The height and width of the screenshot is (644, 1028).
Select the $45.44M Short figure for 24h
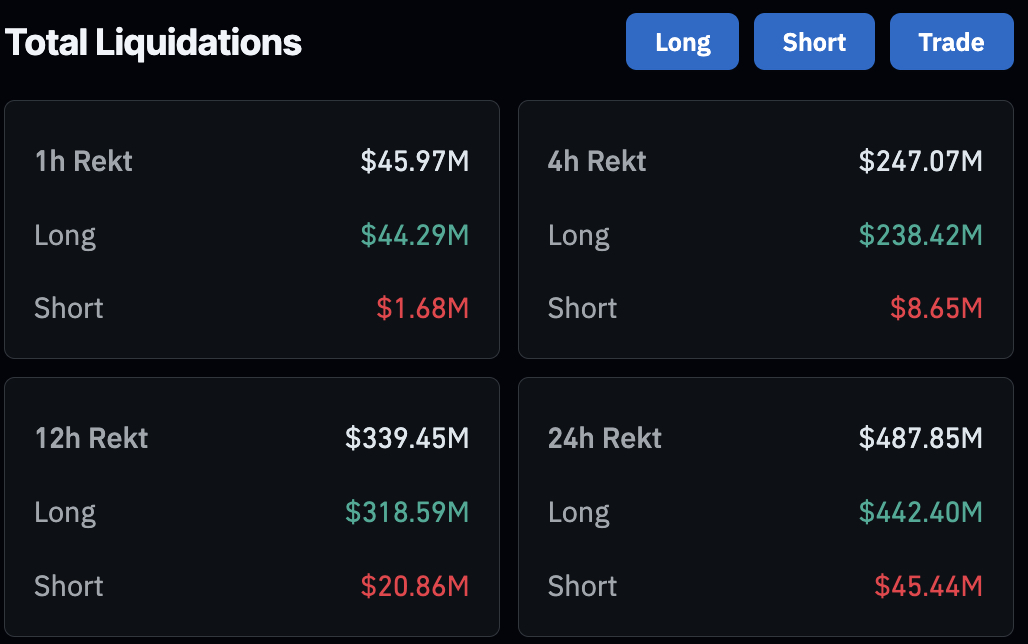[x=929, y=586]
